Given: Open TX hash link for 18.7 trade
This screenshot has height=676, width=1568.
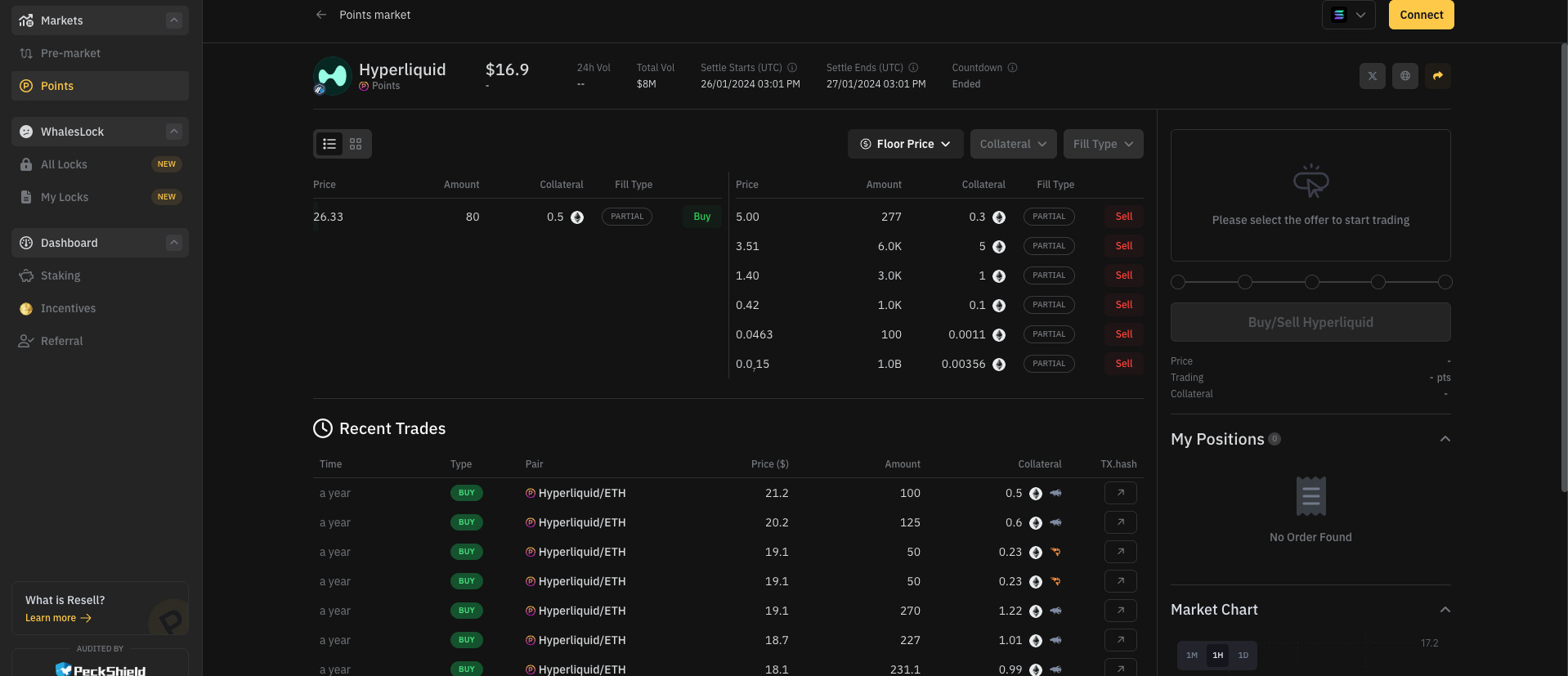Looking at the screenshot, I should point(1120,640).
